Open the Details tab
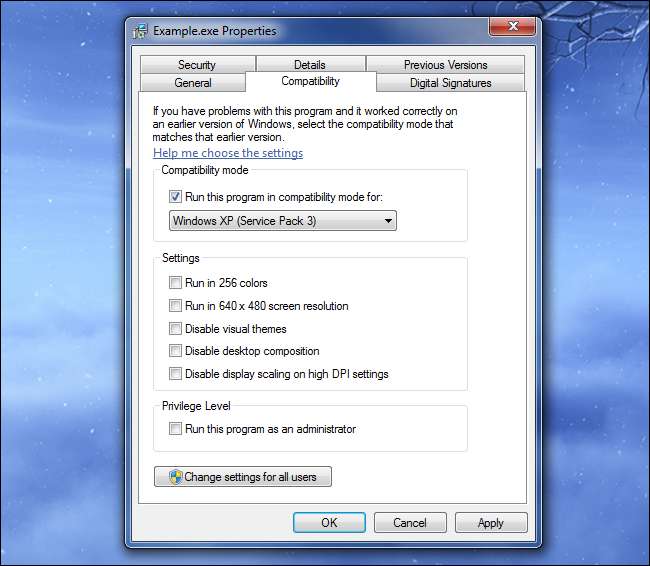650x566 pixels. [x=310, y=65]
